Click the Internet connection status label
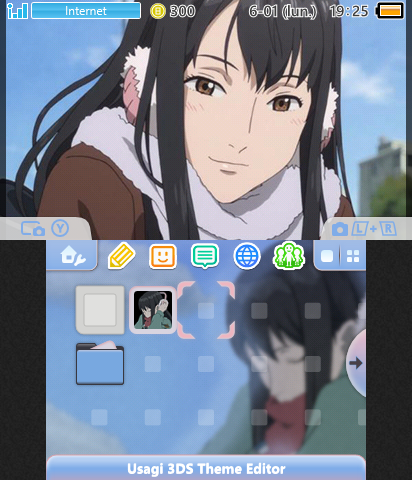Image resolution: width=412 pixels, height=480 pixels. point(86,11)
